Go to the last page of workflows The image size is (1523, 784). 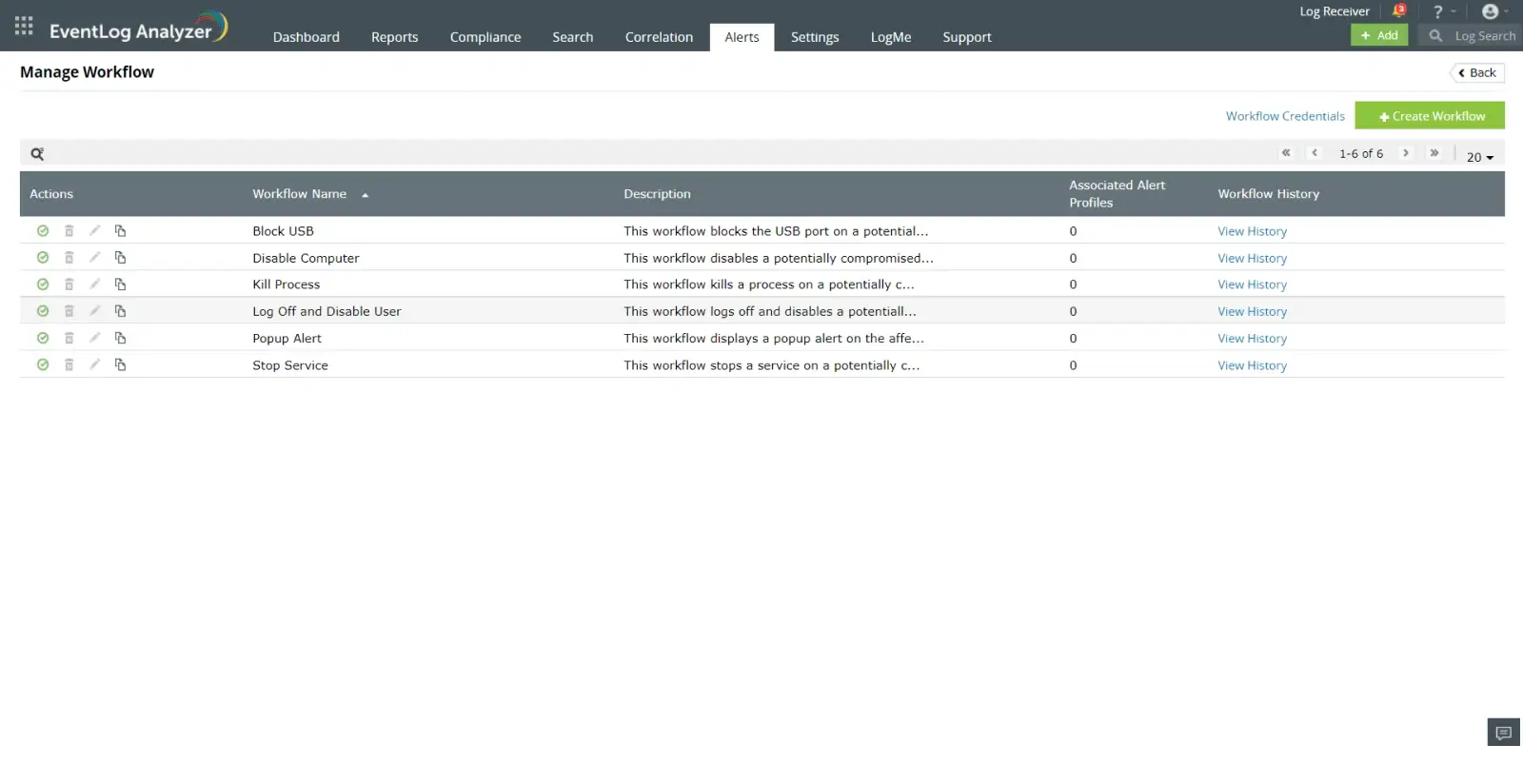(1434, 153)
